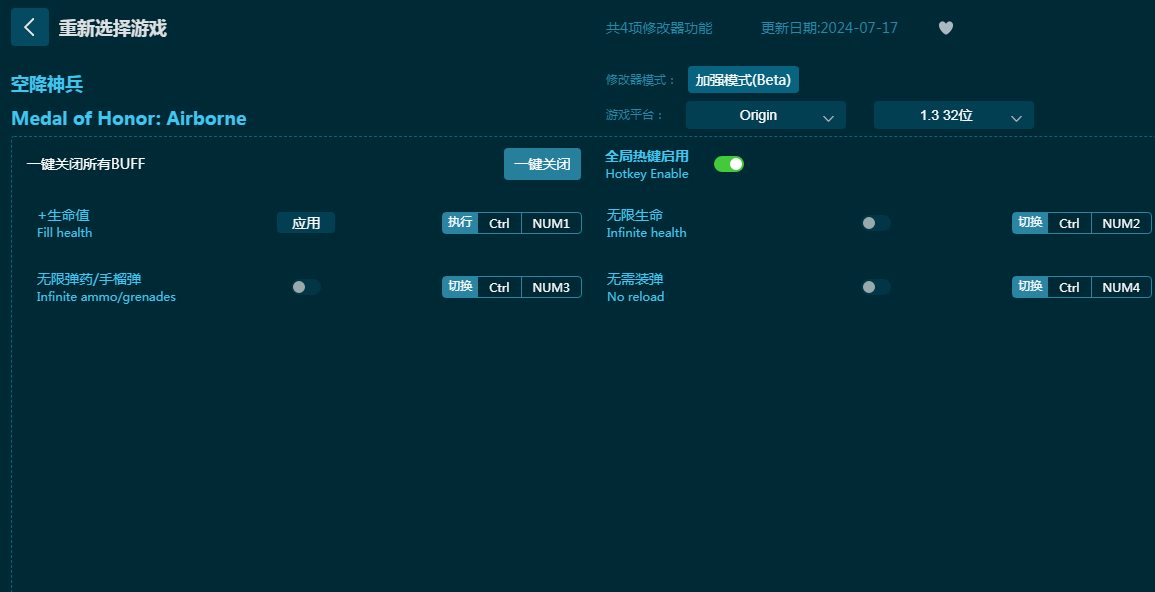
Task: Click the 执行 hotkey label for Fill health
Action: point(460,222)
